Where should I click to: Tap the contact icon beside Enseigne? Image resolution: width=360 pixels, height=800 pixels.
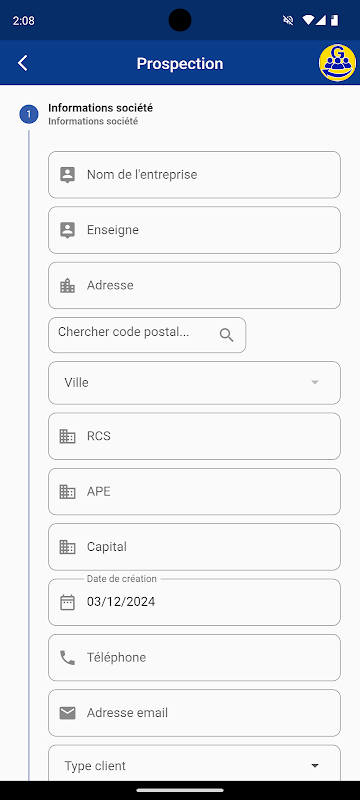point(67,230)
